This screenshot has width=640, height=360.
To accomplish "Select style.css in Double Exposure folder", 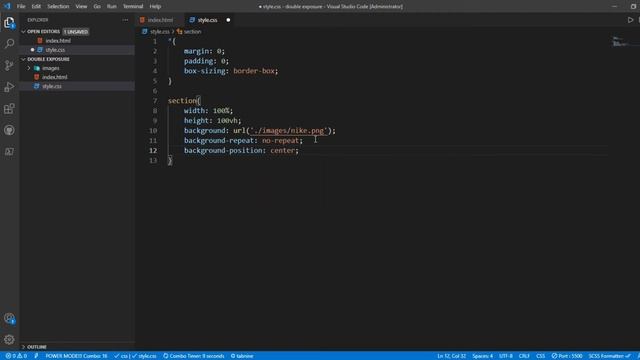I will tap(52, 86).
